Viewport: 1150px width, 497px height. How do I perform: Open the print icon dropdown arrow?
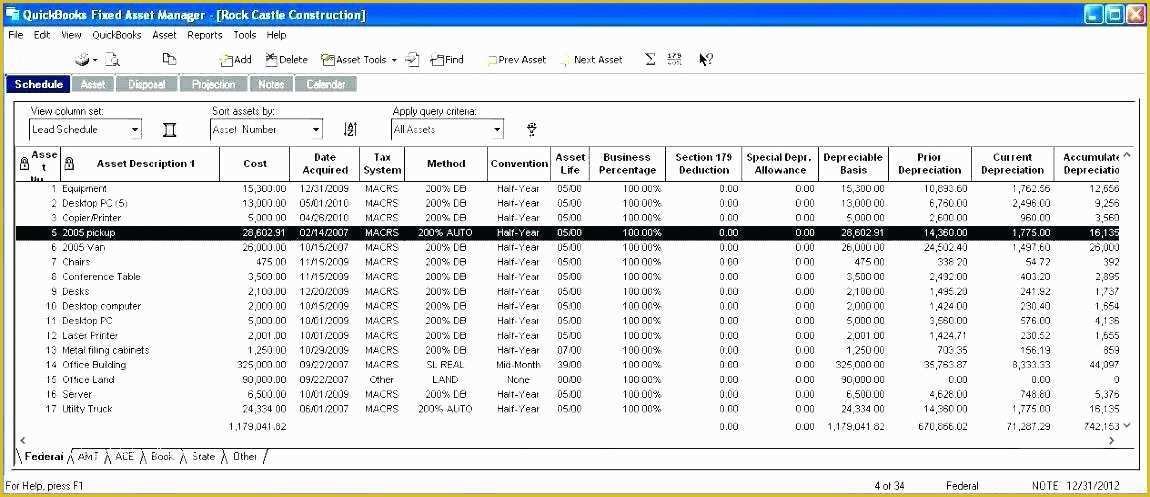(95, 60)
